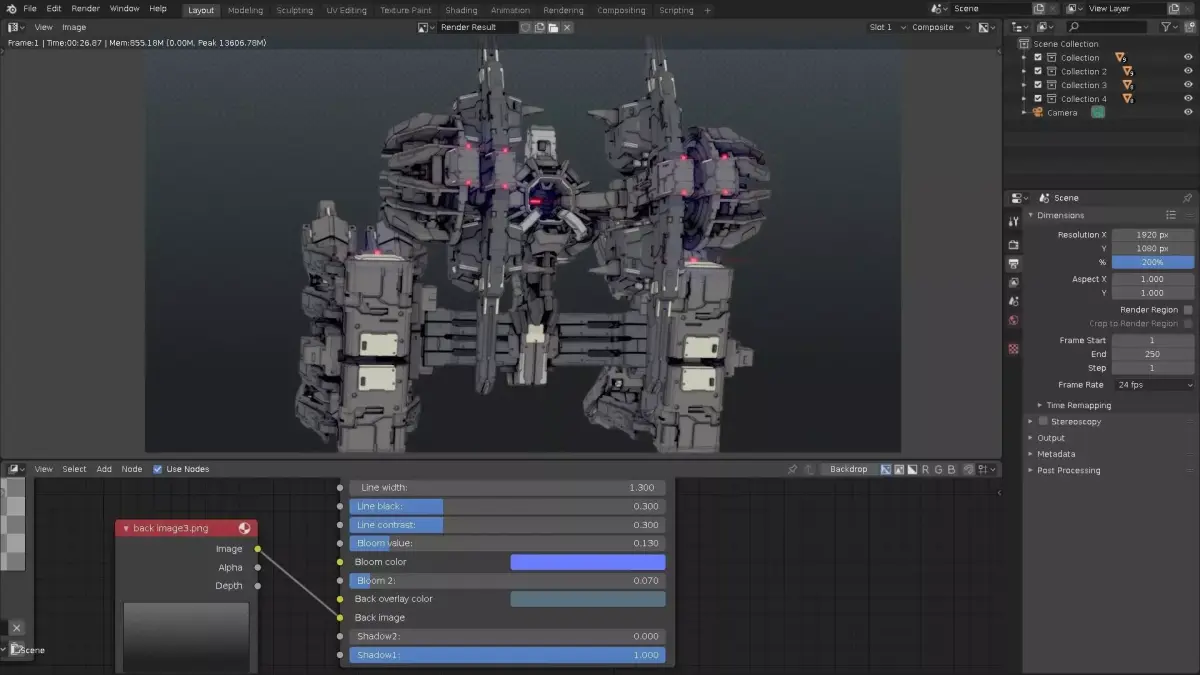Open the World properties tab icon

[x=1014, y=320]
